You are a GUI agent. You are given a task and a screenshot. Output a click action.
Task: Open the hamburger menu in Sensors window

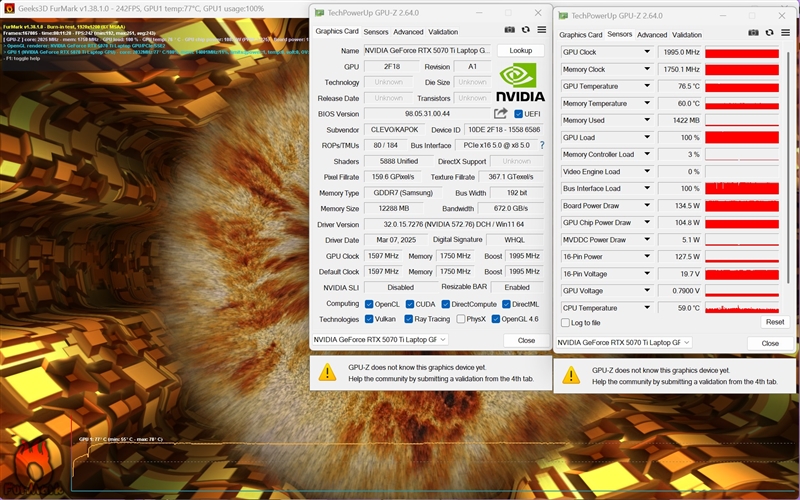click(785, 33)
